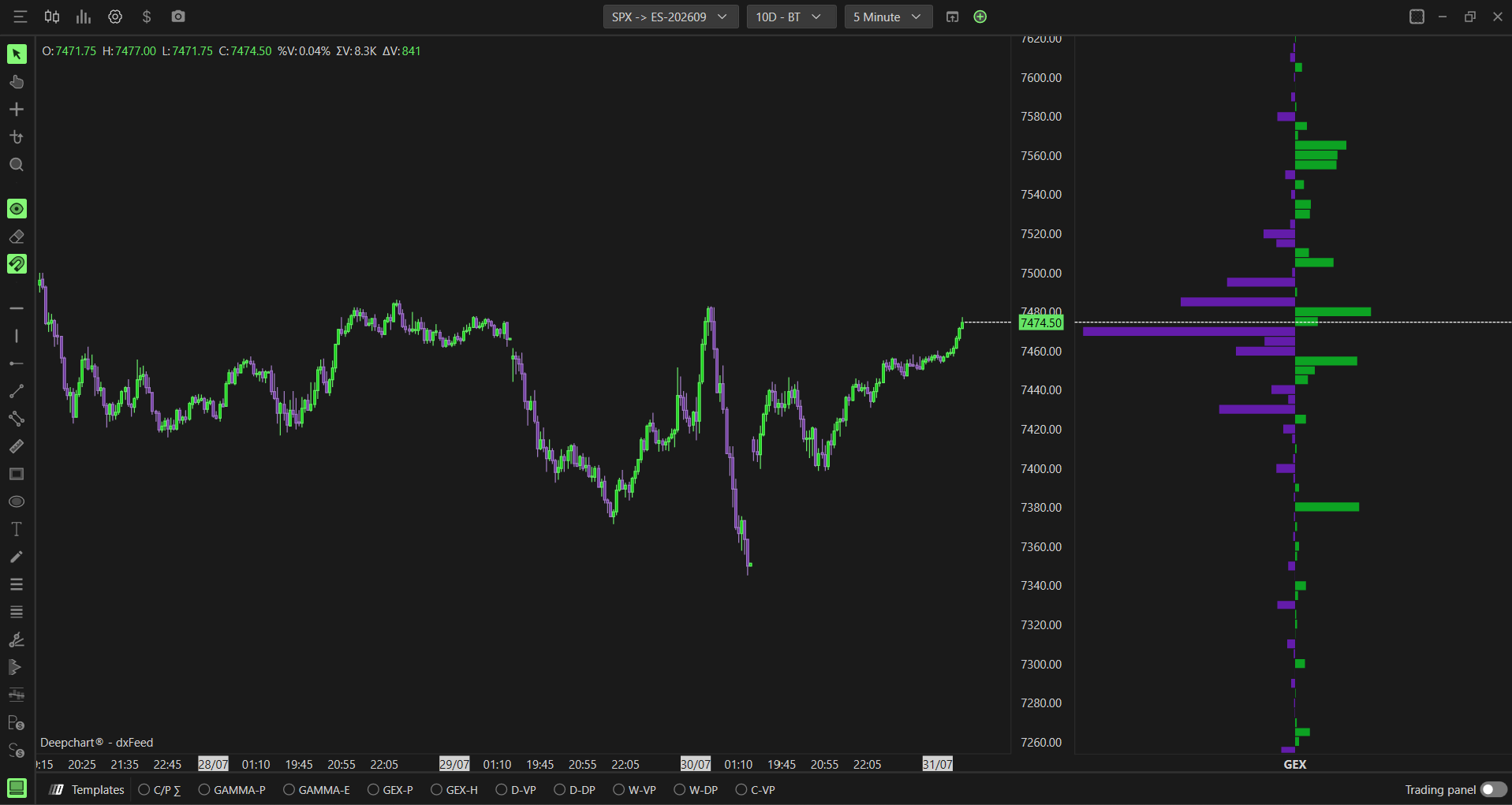Open the bar chart indicators icon
Screen dimensions: 1512x805
click(x=84, y=17)
